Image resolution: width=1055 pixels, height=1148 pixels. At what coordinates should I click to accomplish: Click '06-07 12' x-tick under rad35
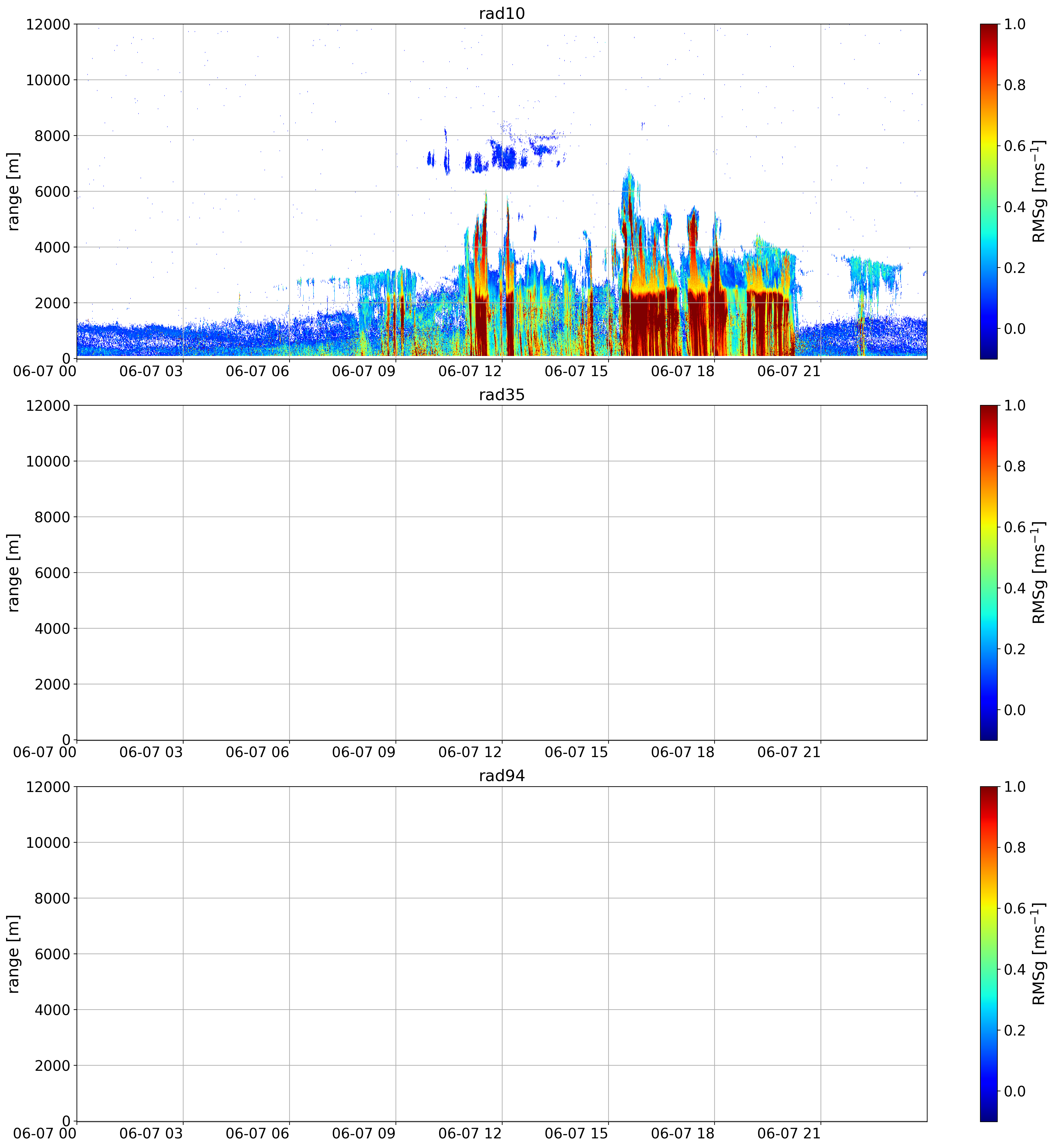[x=470, y=752]
